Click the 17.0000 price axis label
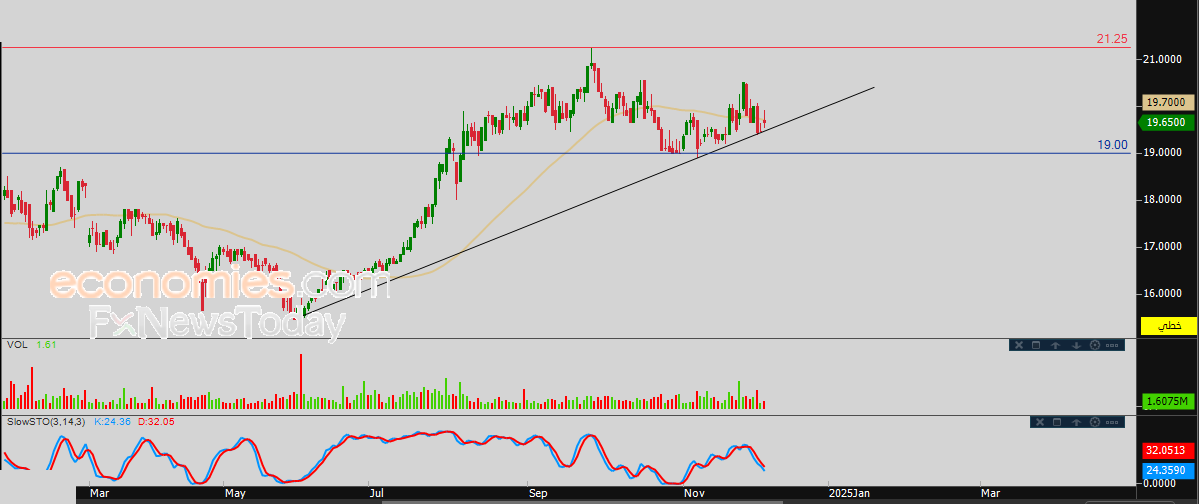This screenshot has height=504, width=1199. 1162,247
